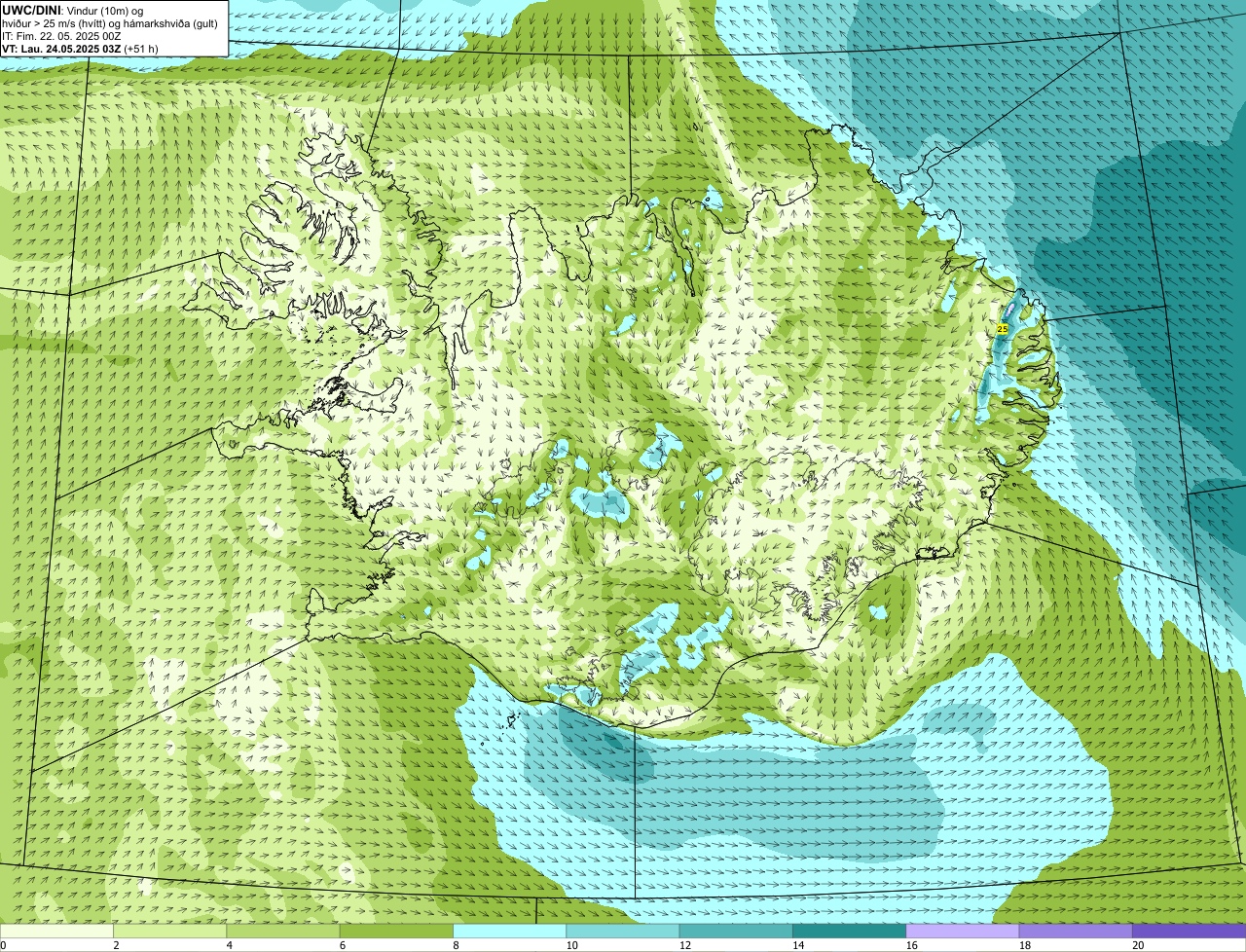Click the '16' label on the color scale

click(x=911, y=945)
